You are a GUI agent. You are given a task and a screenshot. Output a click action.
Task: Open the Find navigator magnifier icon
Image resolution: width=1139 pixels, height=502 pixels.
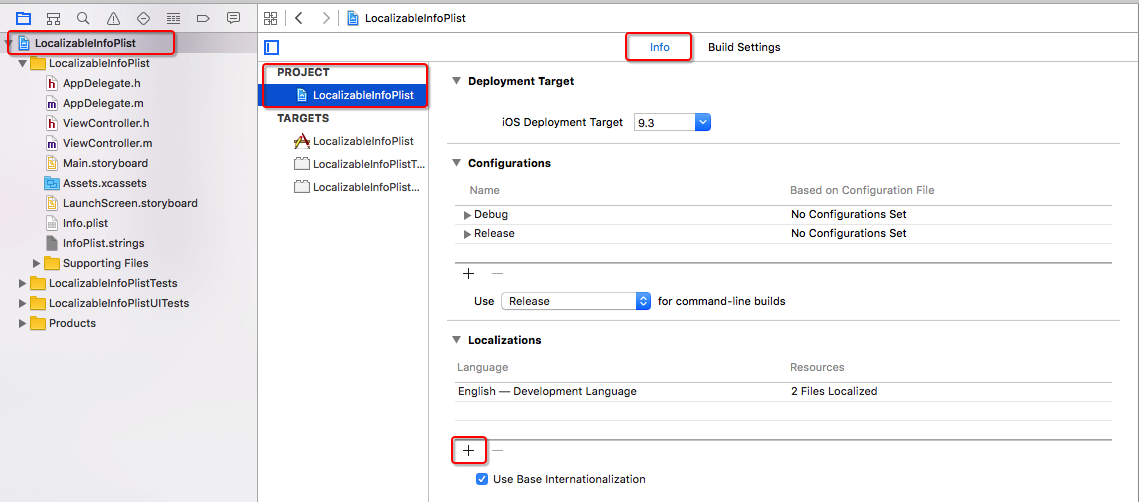point(83,18)
